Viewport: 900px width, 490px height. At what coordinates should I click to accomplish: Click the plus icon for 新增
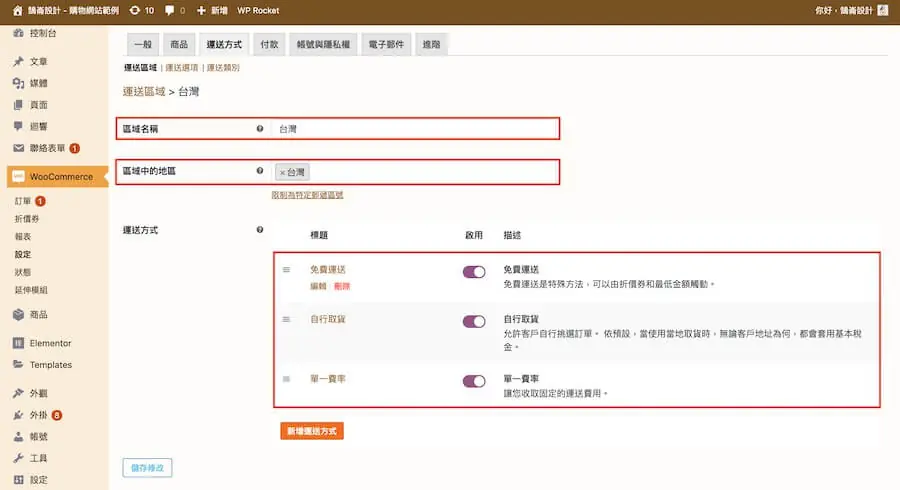click(x=201, y=10)
